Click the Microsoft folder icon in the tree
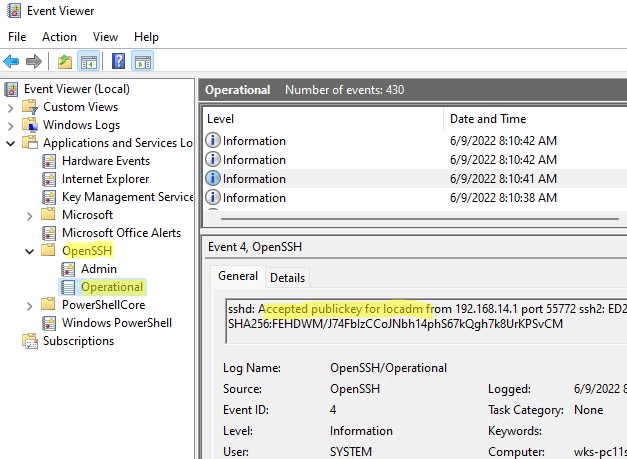Viewport: 627px width, 459px height. pos(48,215)
